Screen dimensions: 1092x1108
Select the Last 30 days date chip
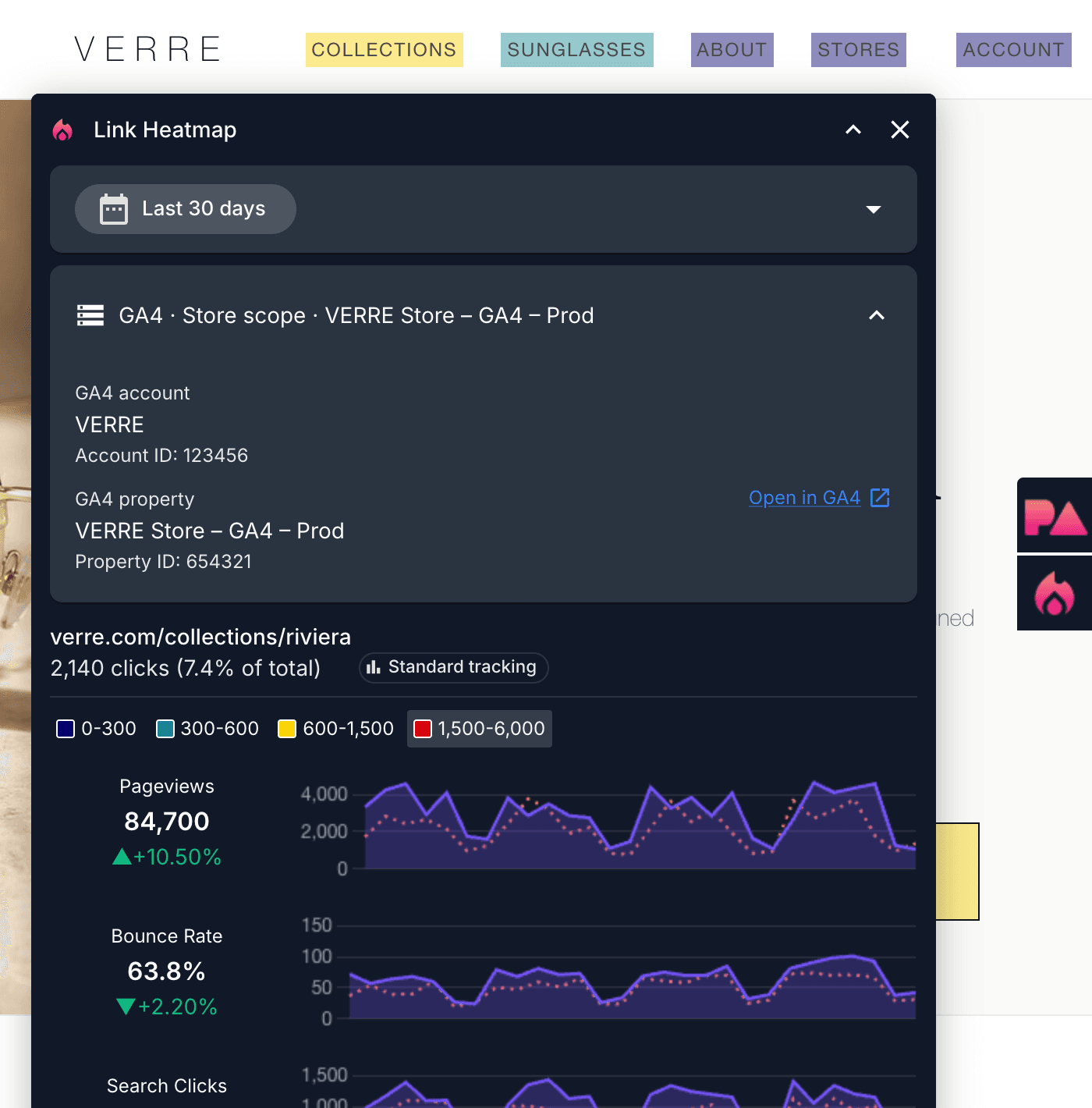click(x=186, y=209)
